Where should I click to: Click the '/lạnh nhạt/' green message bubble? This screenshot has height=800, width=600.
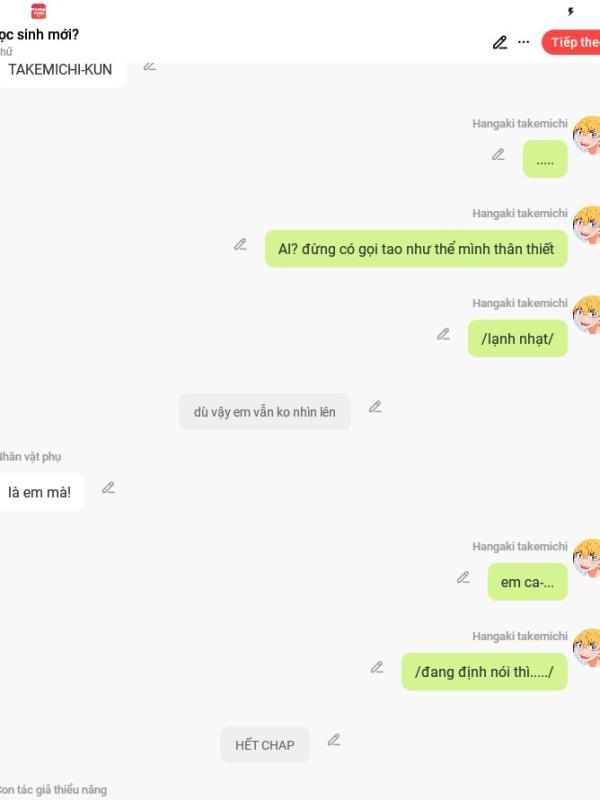coord(517,339)
